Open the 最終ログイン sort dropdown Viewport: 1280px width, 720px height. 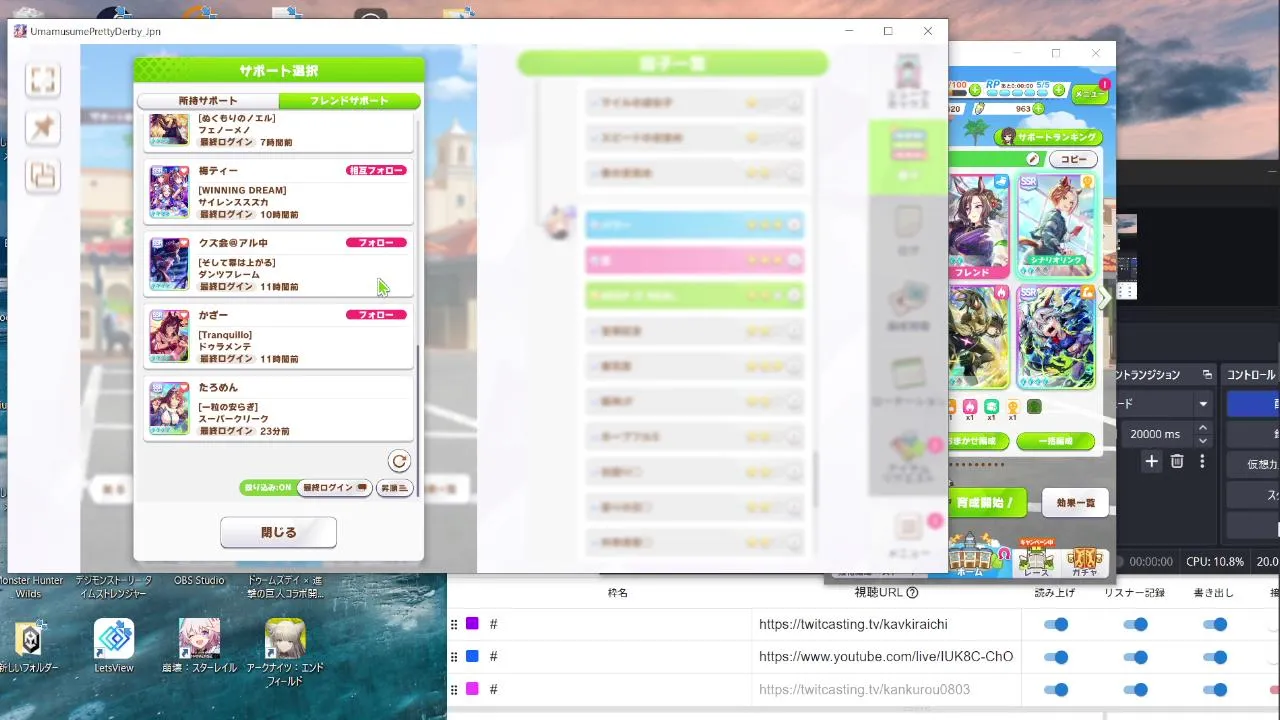click(x=335, y=488)
